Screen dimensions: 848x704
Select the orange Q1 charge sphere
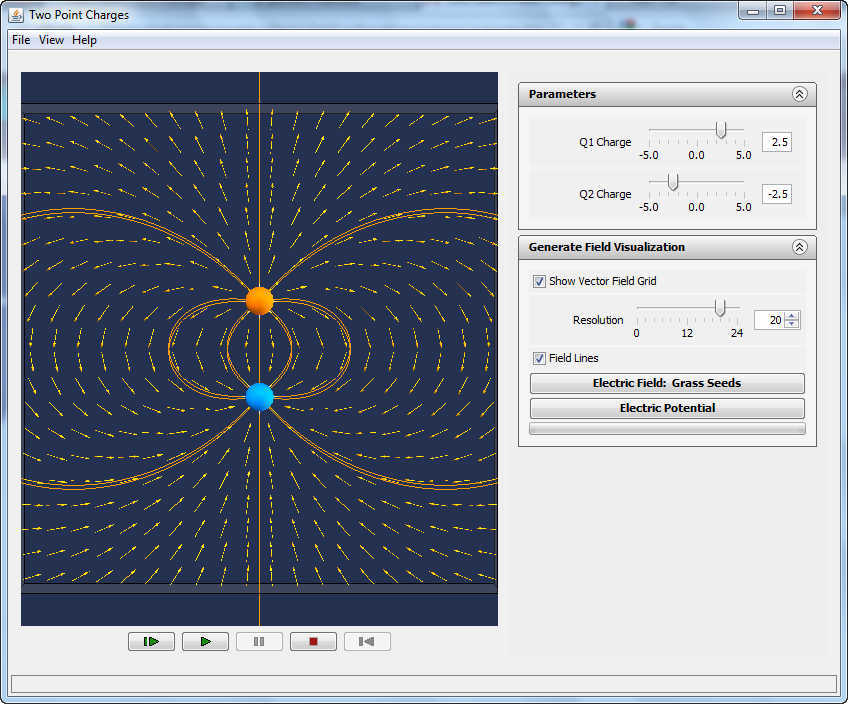pos(260,301)
